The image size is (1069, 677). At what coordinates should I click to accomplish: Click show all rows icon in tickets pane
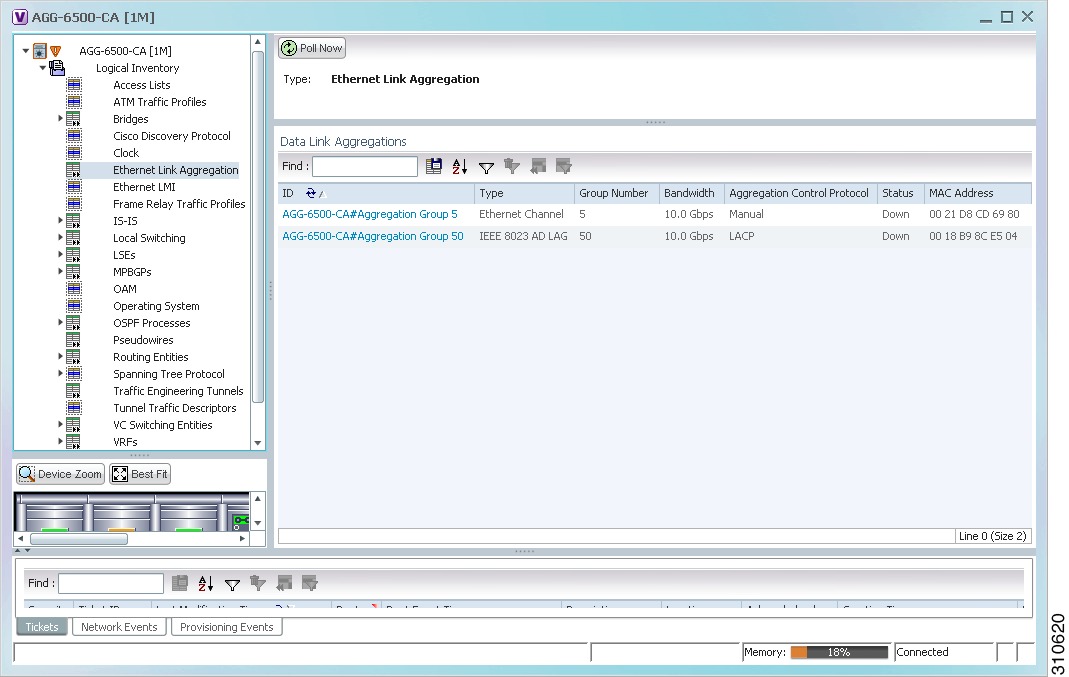(x=284, y=583)
